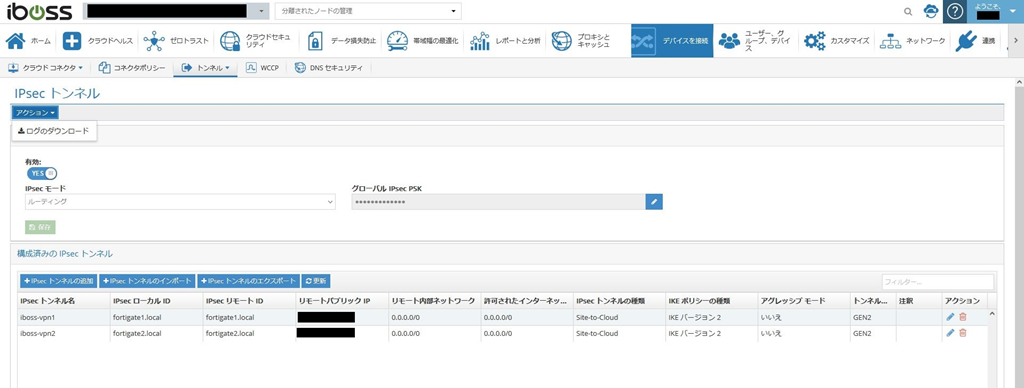Open ユーザー、グループ、デバイス people icon
This screenshot has width=1024, height=388.
pos(729,40)
